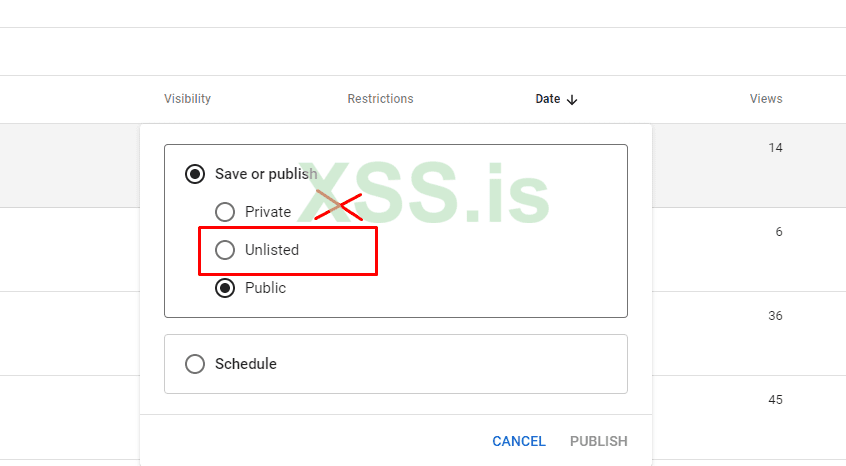This screenshot has height=466, width=846.
Task: Sort videos by the Date column
Action: (x=548, y=99)
